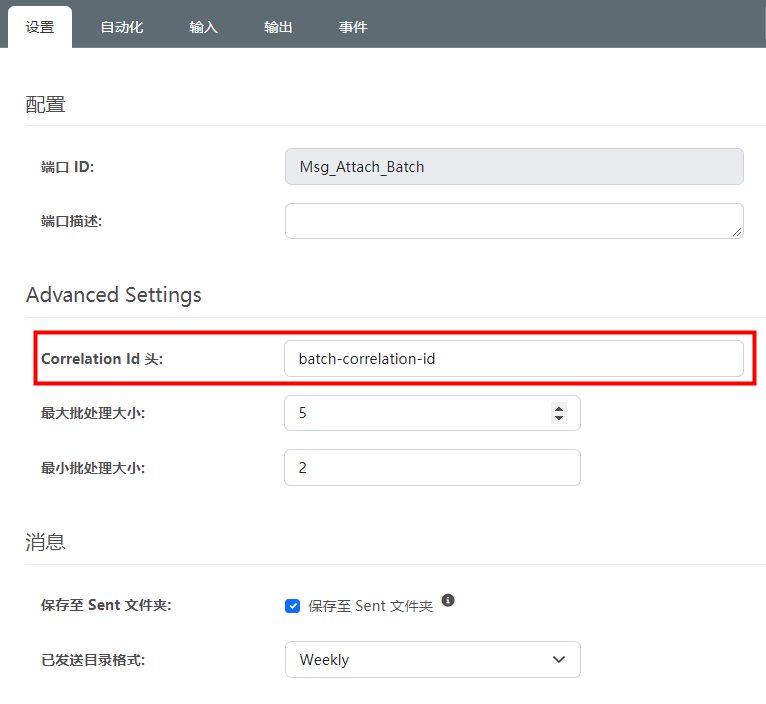This screenshot has height=704, width=766.
Task: Click the 最小批处理大小 field
Action: pos(432,468)
